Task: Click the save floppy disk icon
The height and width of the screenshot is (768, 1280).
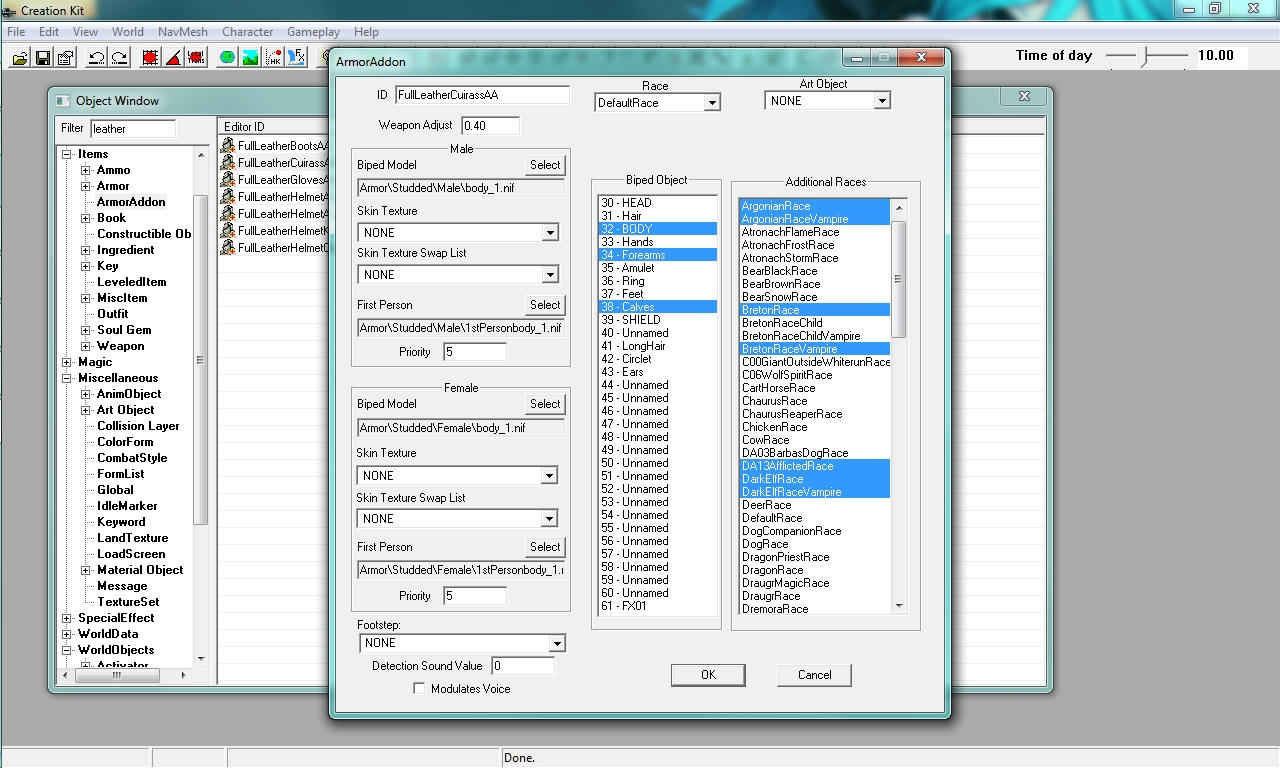Action: pyautogui.click(x=43, y=58)
